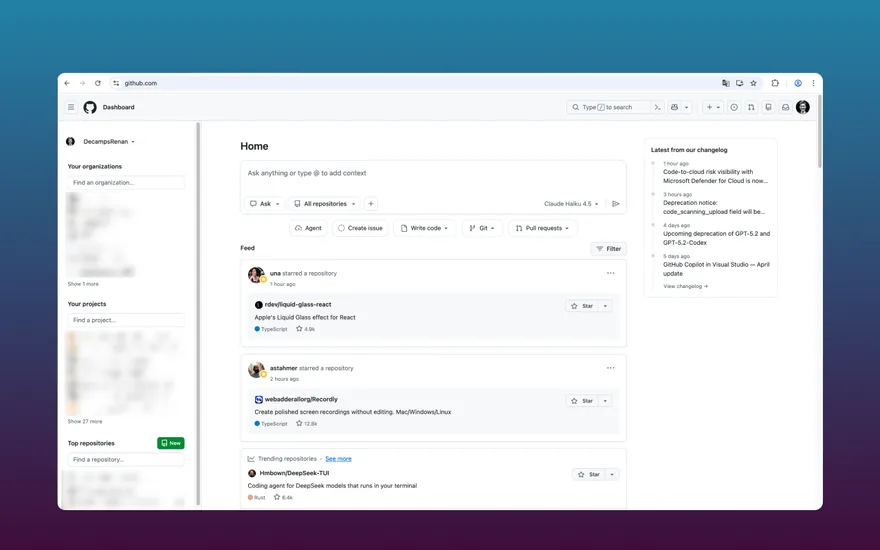880x550 pixels.
Task: Expand star list dropdown for Recordly
Action: point(605,401)
